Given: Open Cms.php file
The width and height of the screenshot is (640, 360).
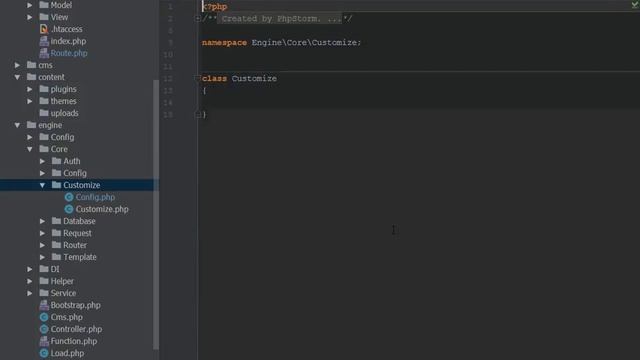Looking at the screenshot, I should (67, 317).
